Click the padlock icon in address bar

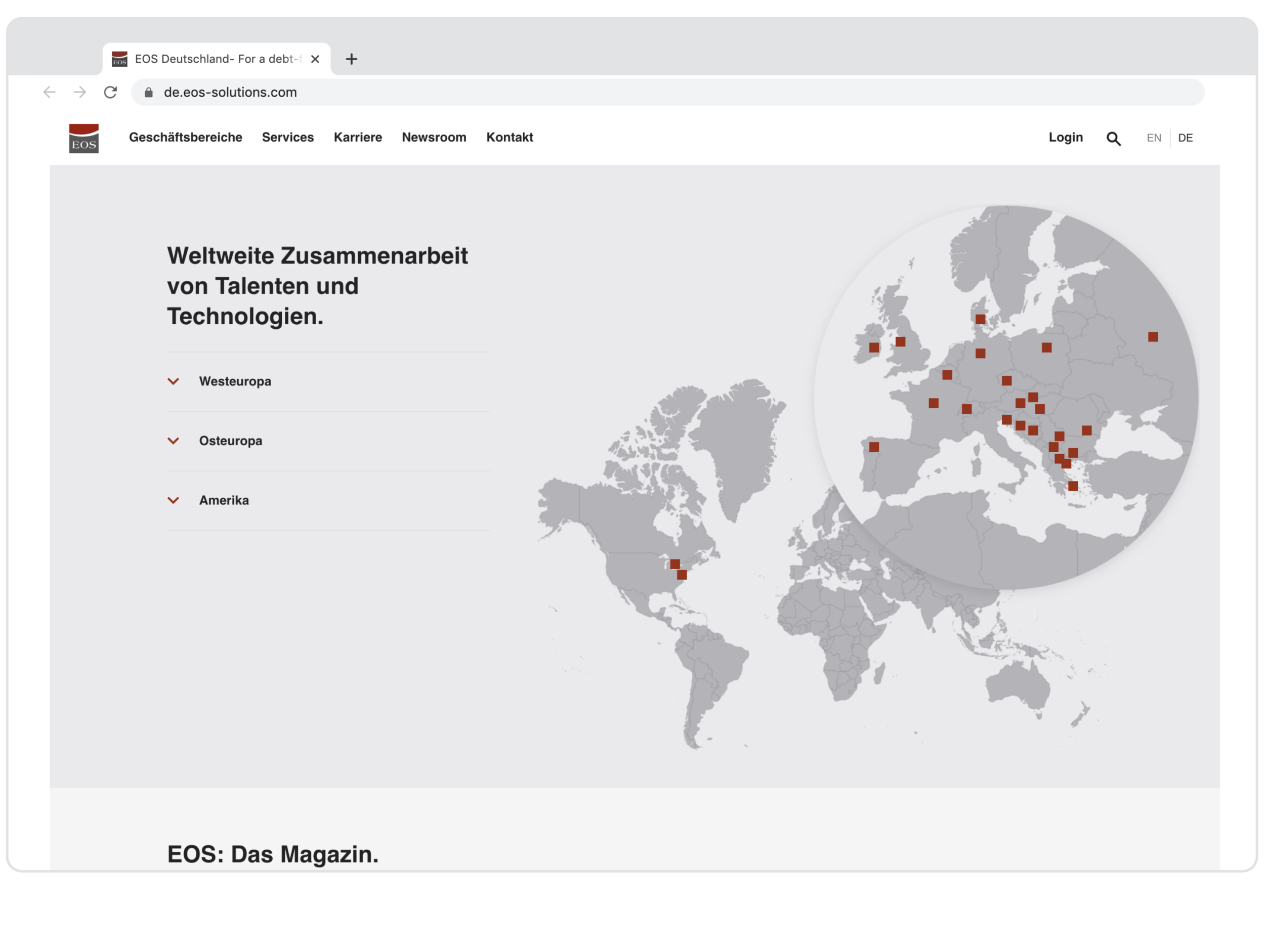149,93
